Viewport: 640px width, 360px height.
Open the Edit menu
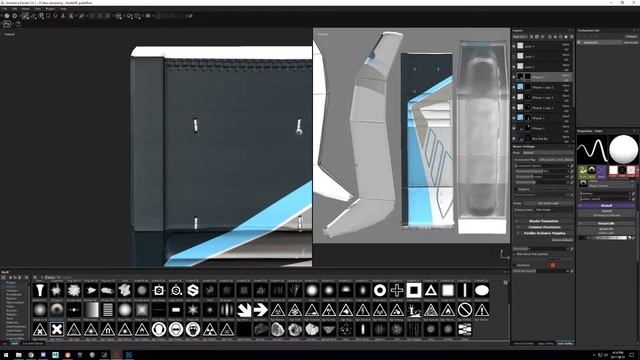pos(15,9)
